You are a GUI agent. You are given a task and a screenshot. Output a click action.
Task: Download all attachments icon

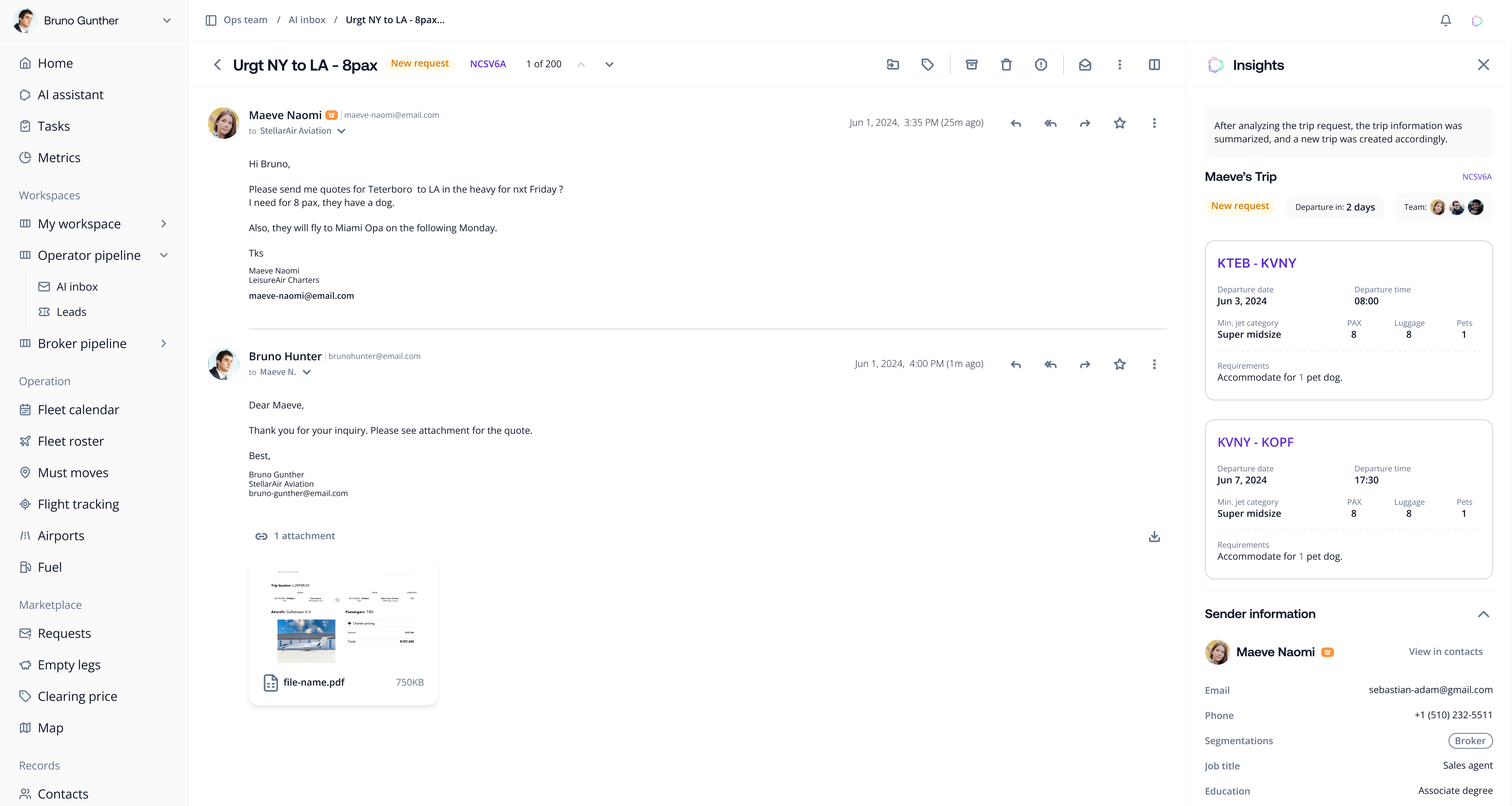[x=1154, y=537]
